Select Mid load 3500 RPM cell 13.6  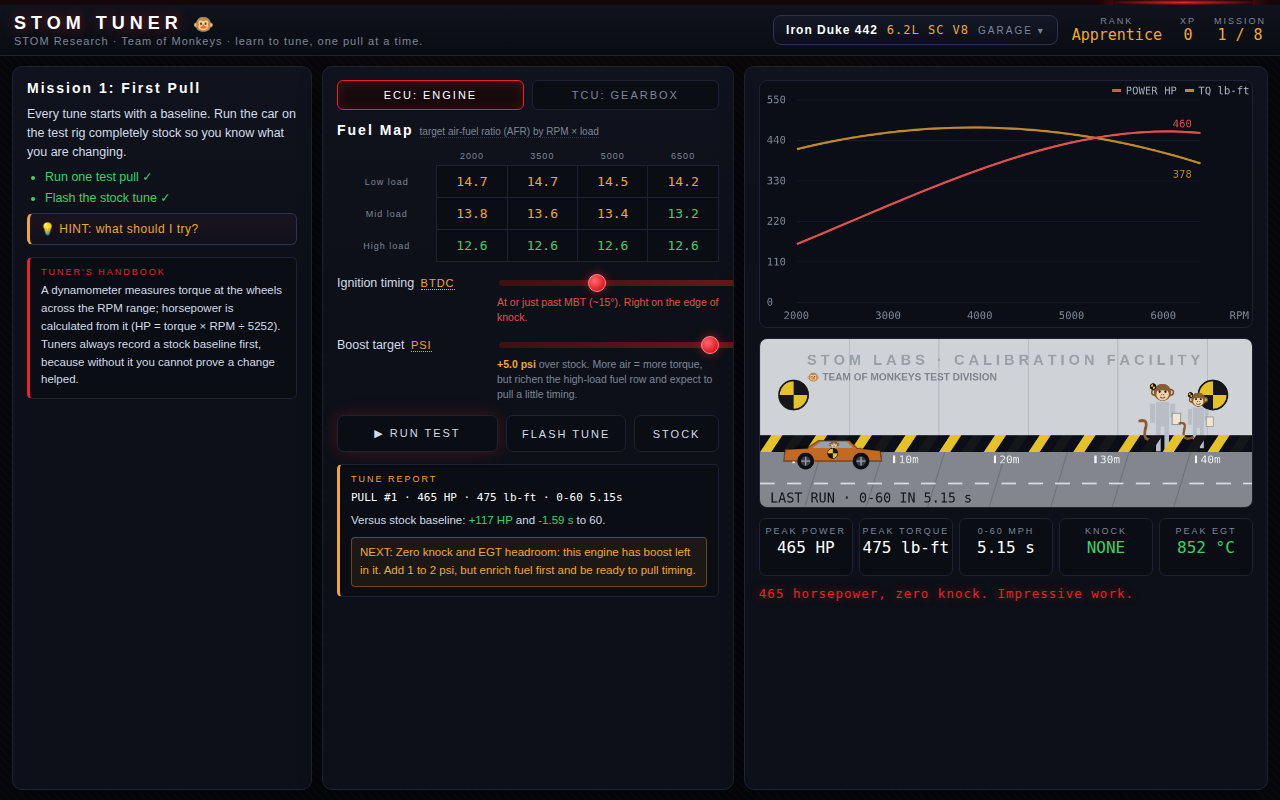pos(542,214)
